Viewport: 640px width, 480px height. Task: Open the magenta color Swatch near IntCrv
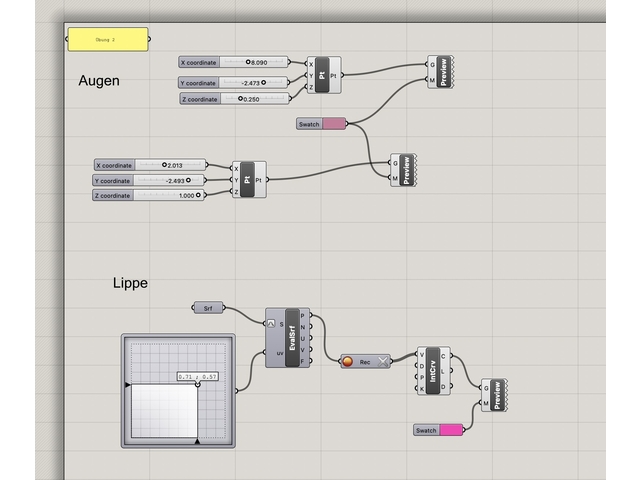(451, 430)
